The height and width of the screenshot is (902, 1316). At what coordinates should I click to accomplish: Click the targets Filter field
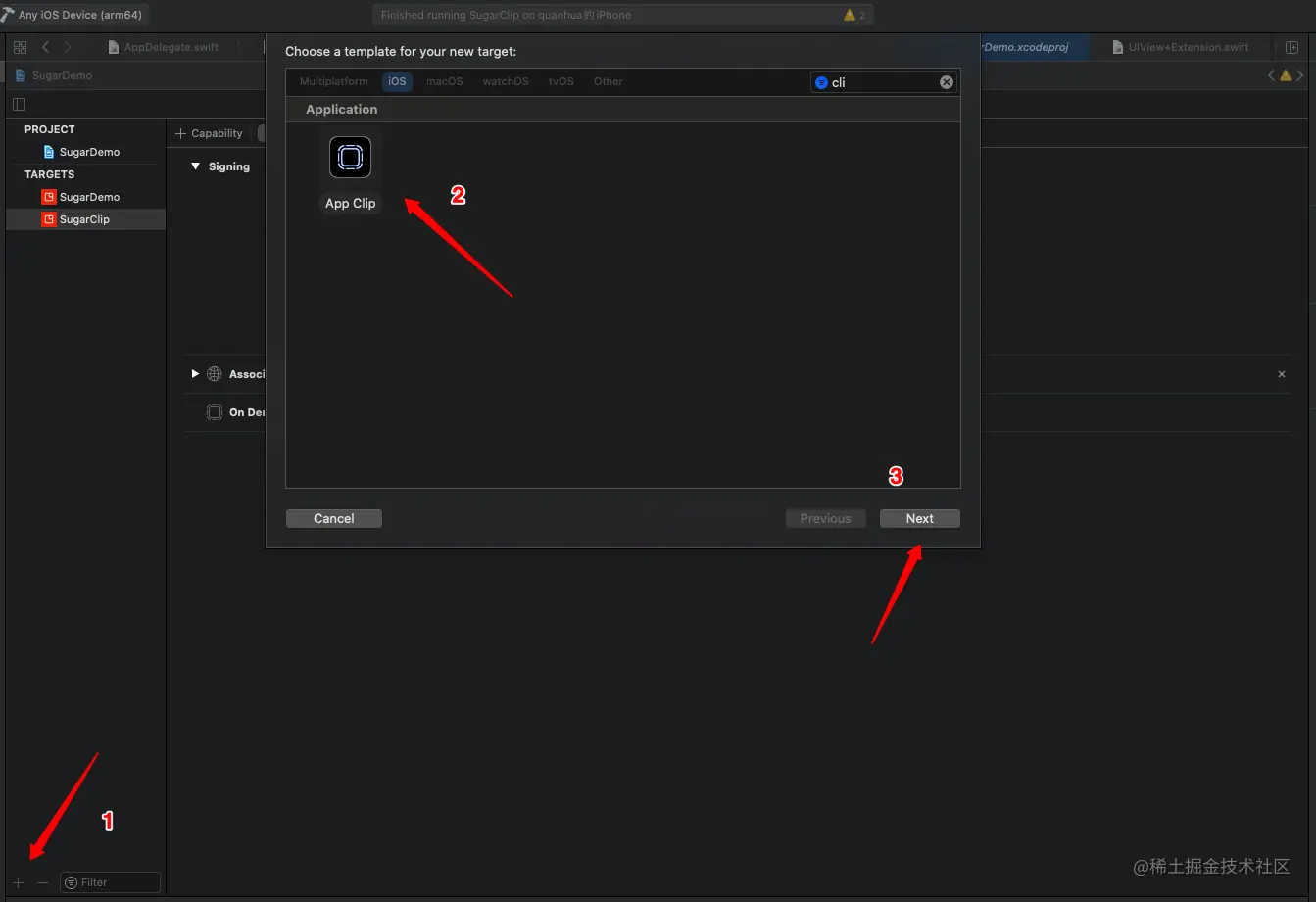tap(110, 882)
